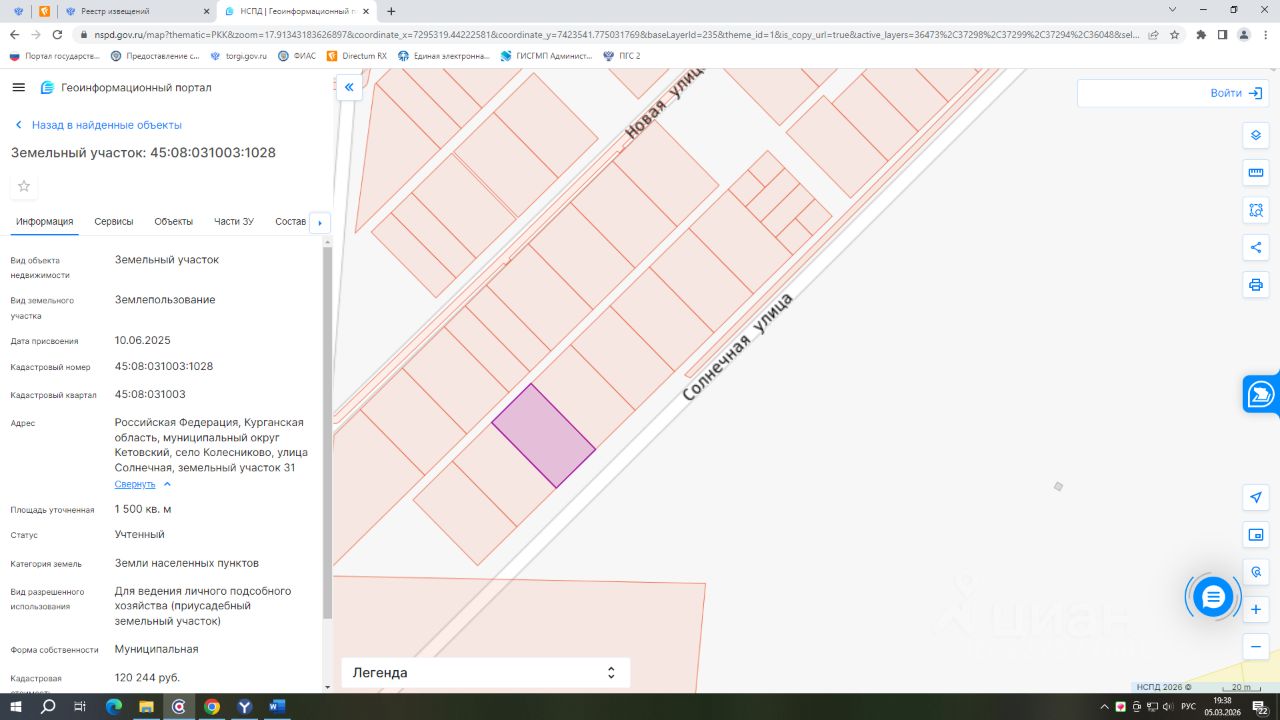1280x720 pixels.
Task: Open the 'ПГС 2' bookmark
Action: [x=622, y=56]
